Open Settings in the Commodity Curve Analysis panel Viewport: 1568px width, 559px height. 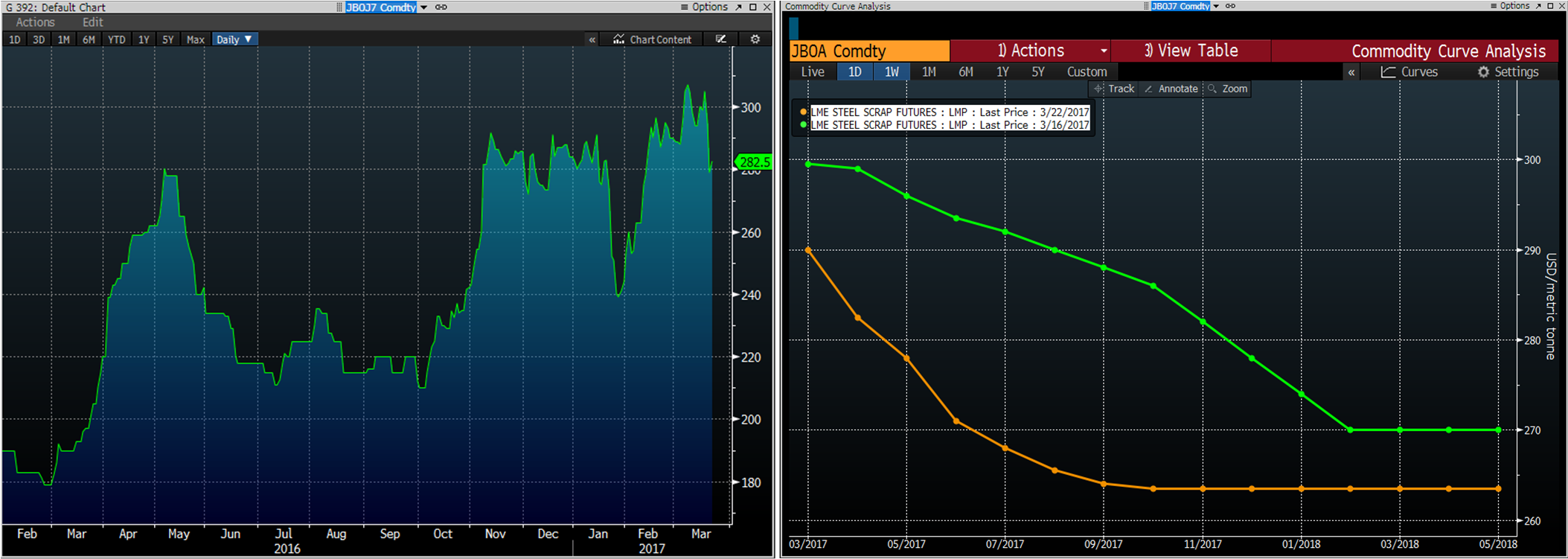click(1508, 71)
